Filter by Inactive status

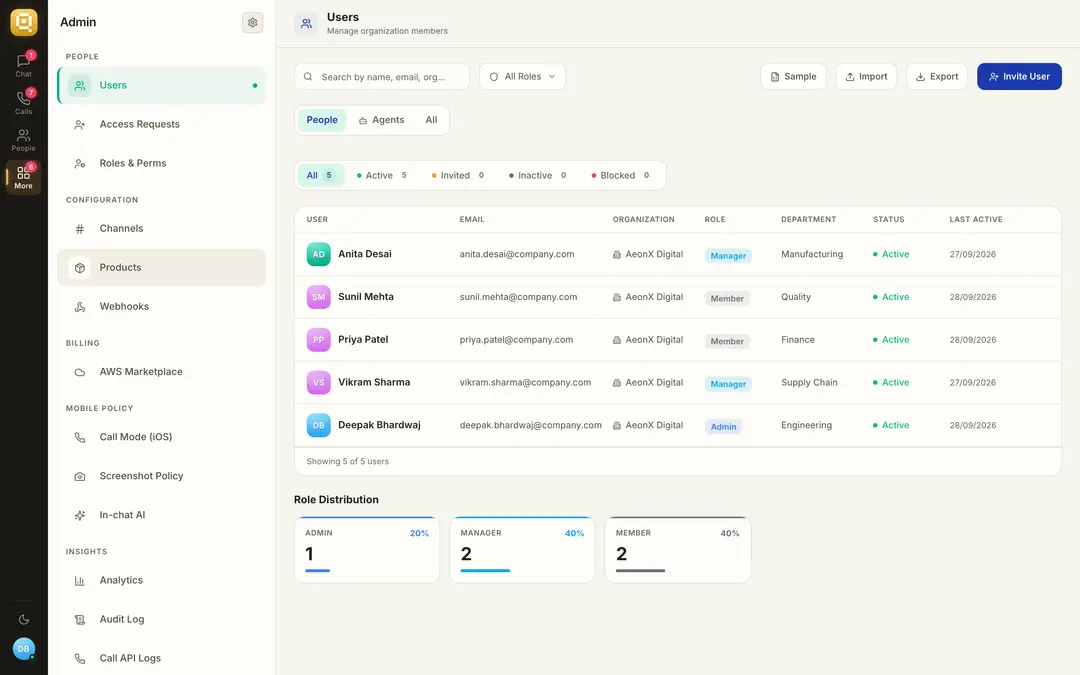tap(537, 175)
